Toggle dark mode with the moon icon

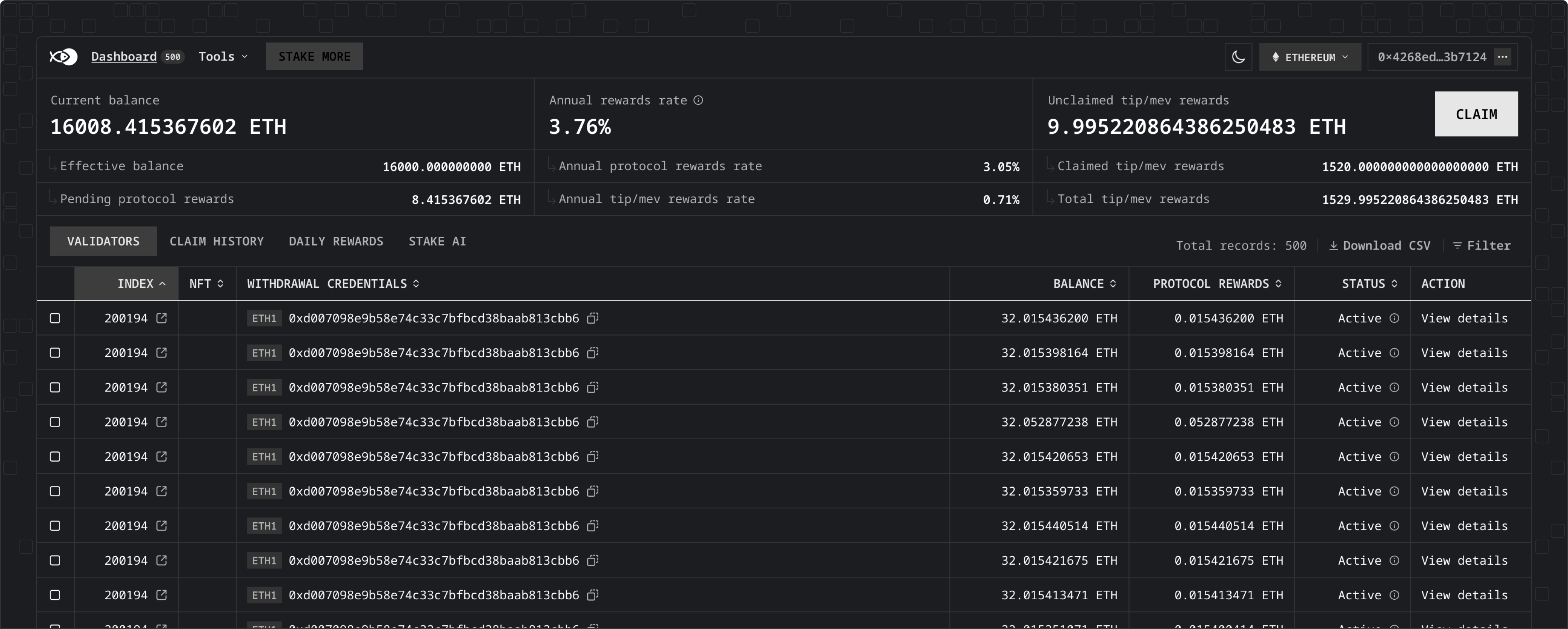coord(1239,57)
